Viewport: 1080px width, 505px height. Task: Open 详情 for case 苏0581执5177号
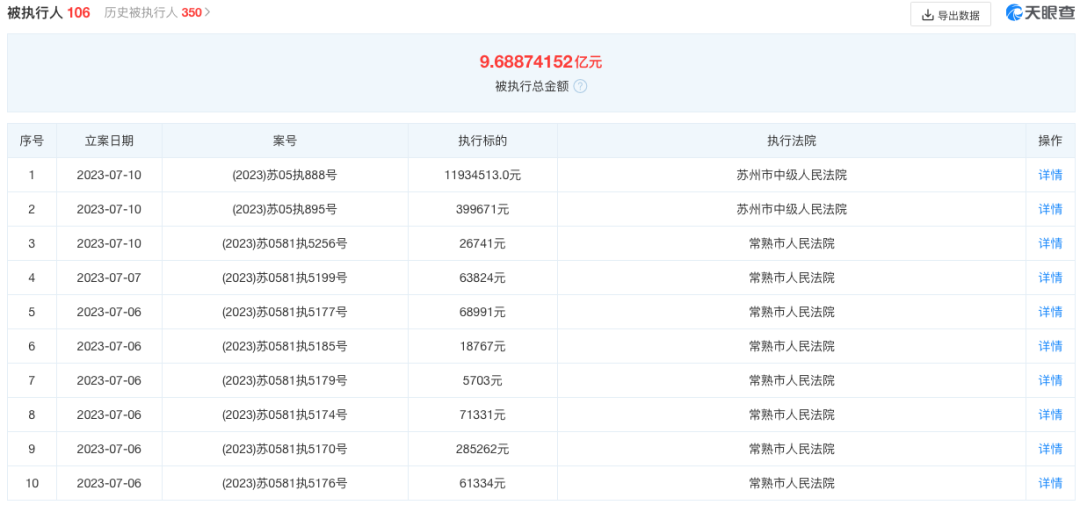[1050, 312]
